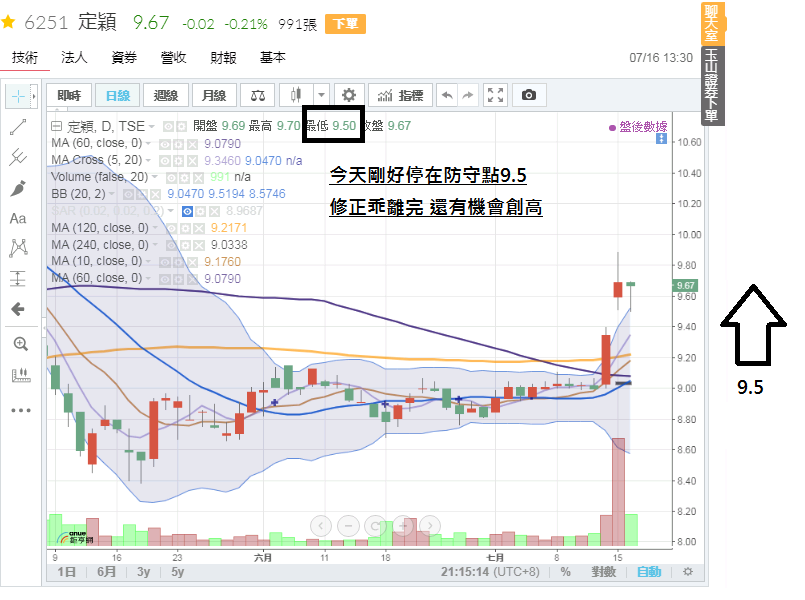The image size is (805, 600).
Task: Switch to 月線 monthly chart
Action: click(x=214, y=95)
